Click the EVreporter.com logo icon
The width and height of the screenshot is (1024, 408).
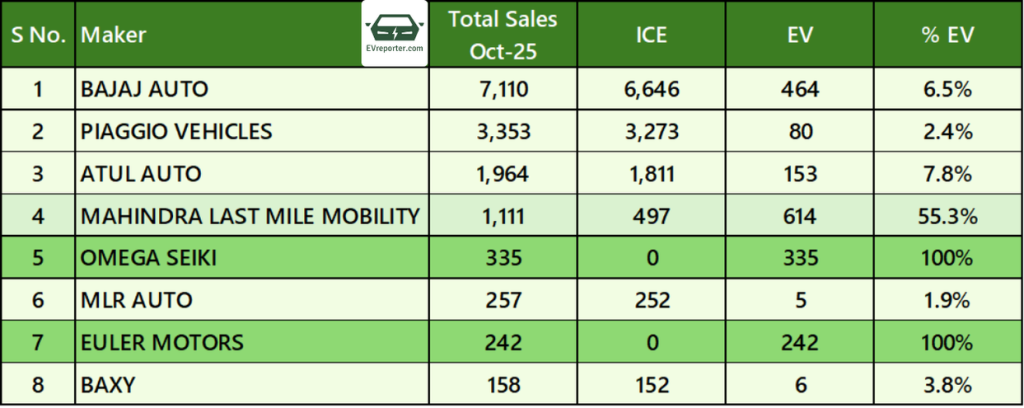pyautogui.click(x=395, y=35)
